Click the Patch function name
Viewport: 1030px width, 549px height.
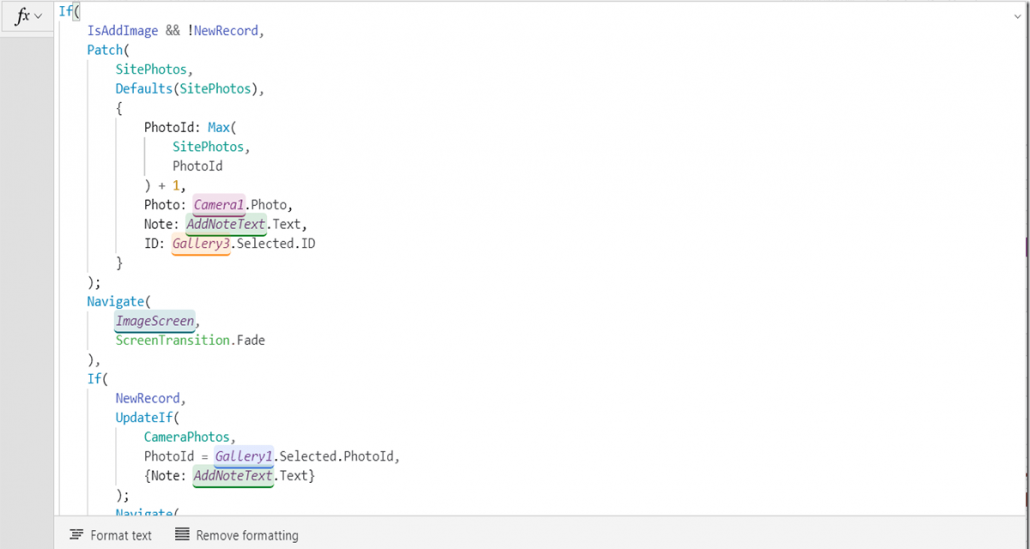point(104,50)
